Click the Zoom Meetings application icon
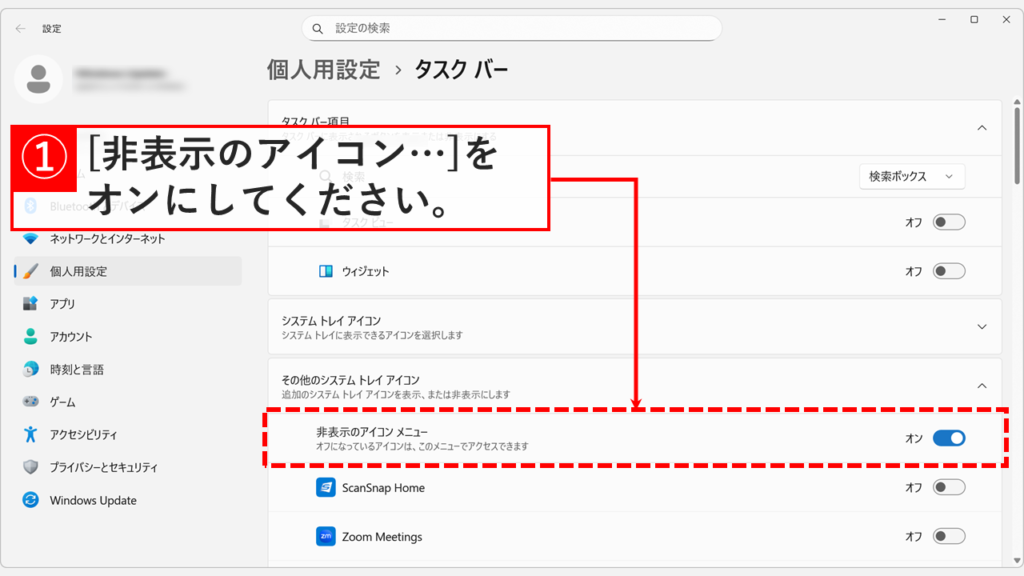The image size is (1024, 576). tap(325, 536)
